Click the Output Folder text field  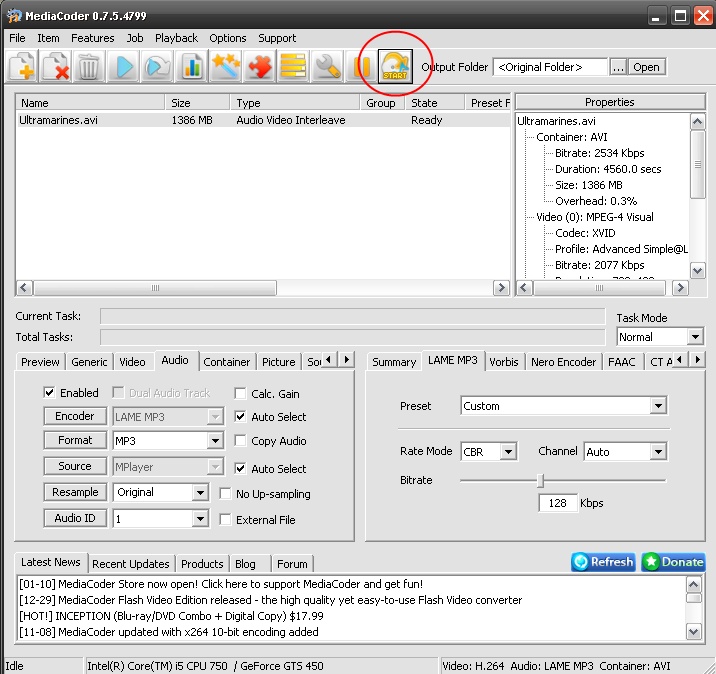tap(550, 67)
